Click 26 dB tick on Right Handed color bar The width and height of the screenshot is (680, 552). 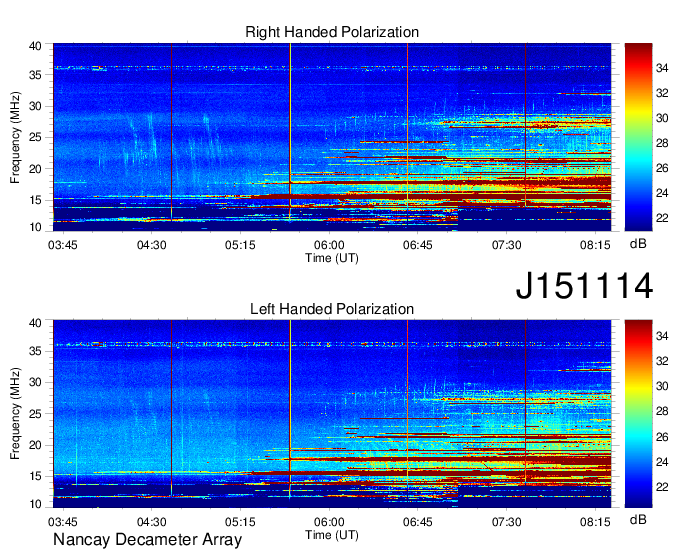click(x=662, y=168)
